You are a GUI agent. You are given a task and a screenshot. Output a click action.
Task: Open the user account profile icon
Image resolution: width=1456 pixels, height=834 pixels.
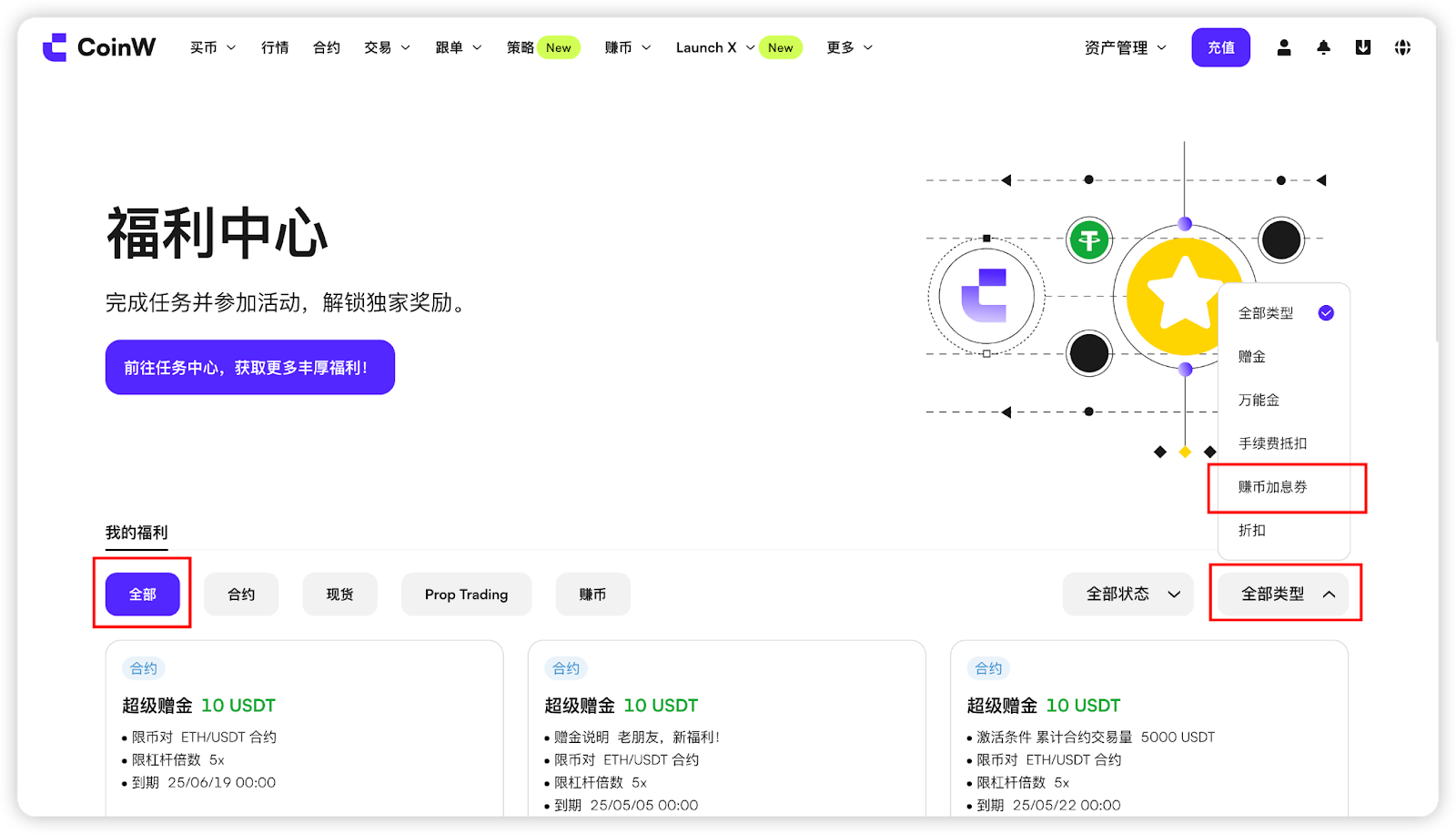[1284, 47]
